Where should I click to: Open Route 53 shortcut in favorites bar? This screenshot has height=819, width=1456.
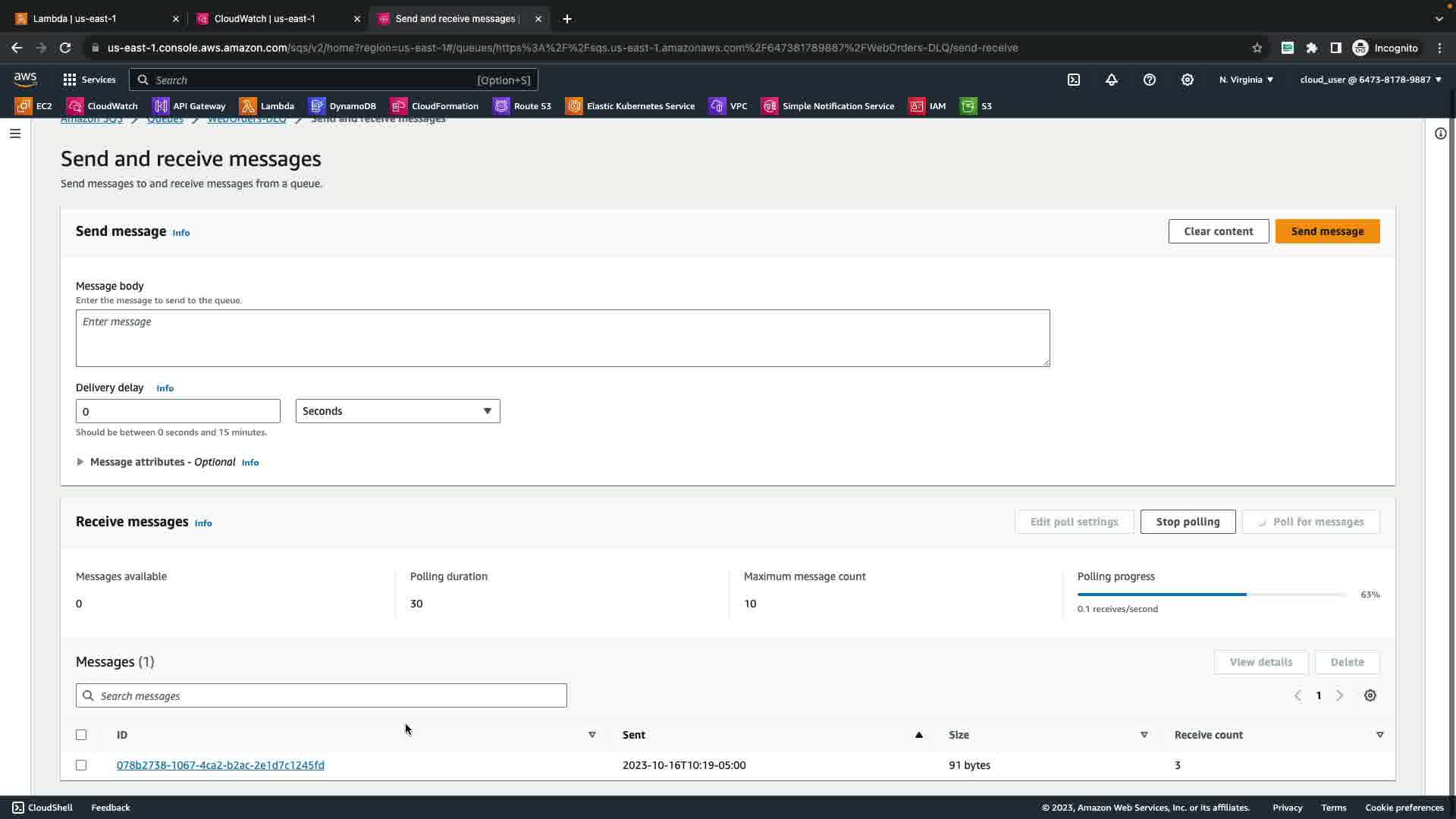pos(523,106)
